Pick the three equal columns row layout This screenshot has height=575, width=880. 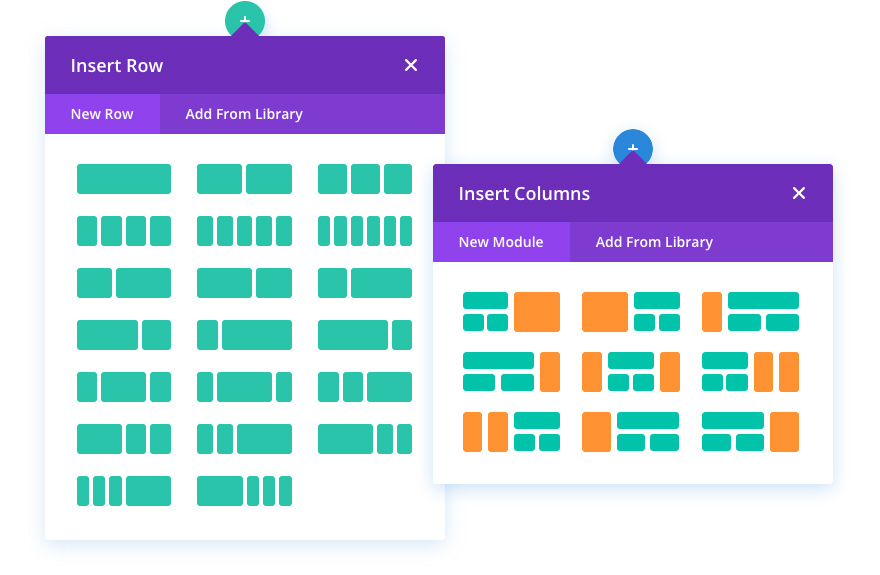(x=365, y=179)
